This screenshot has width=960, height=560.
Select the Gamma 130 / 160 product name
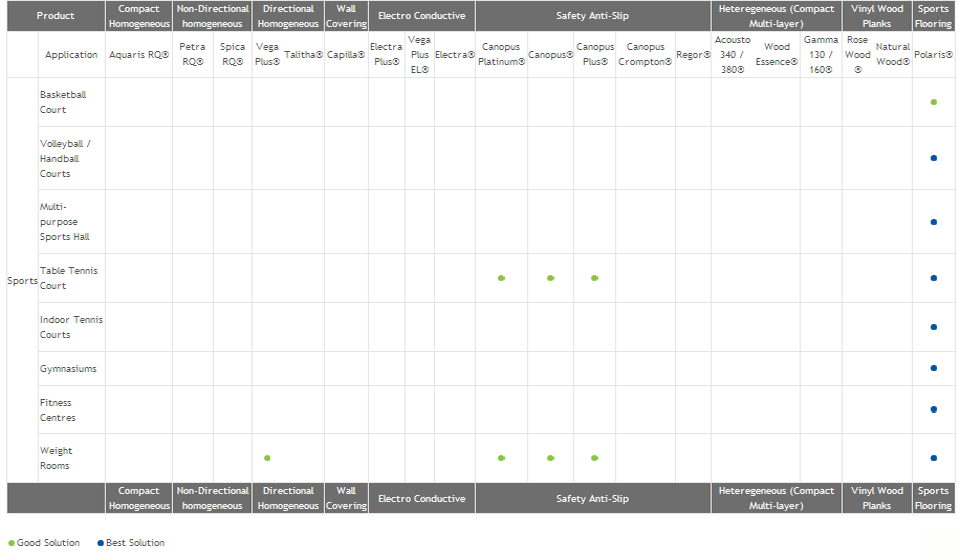[821, 54]
